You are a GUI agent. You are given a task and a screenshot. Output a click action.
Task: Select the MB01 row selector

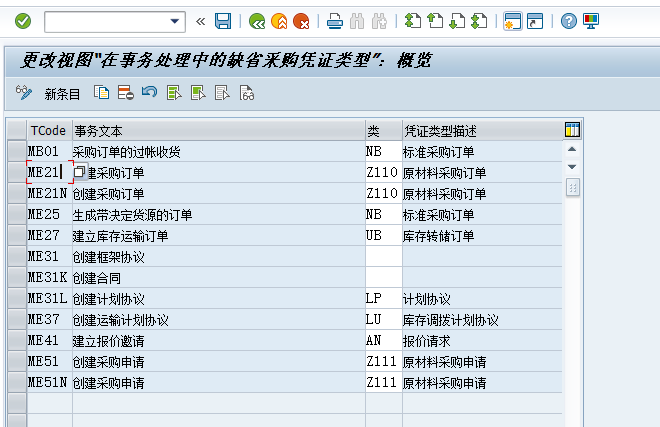pyautogui.click(x=17, y=151)
